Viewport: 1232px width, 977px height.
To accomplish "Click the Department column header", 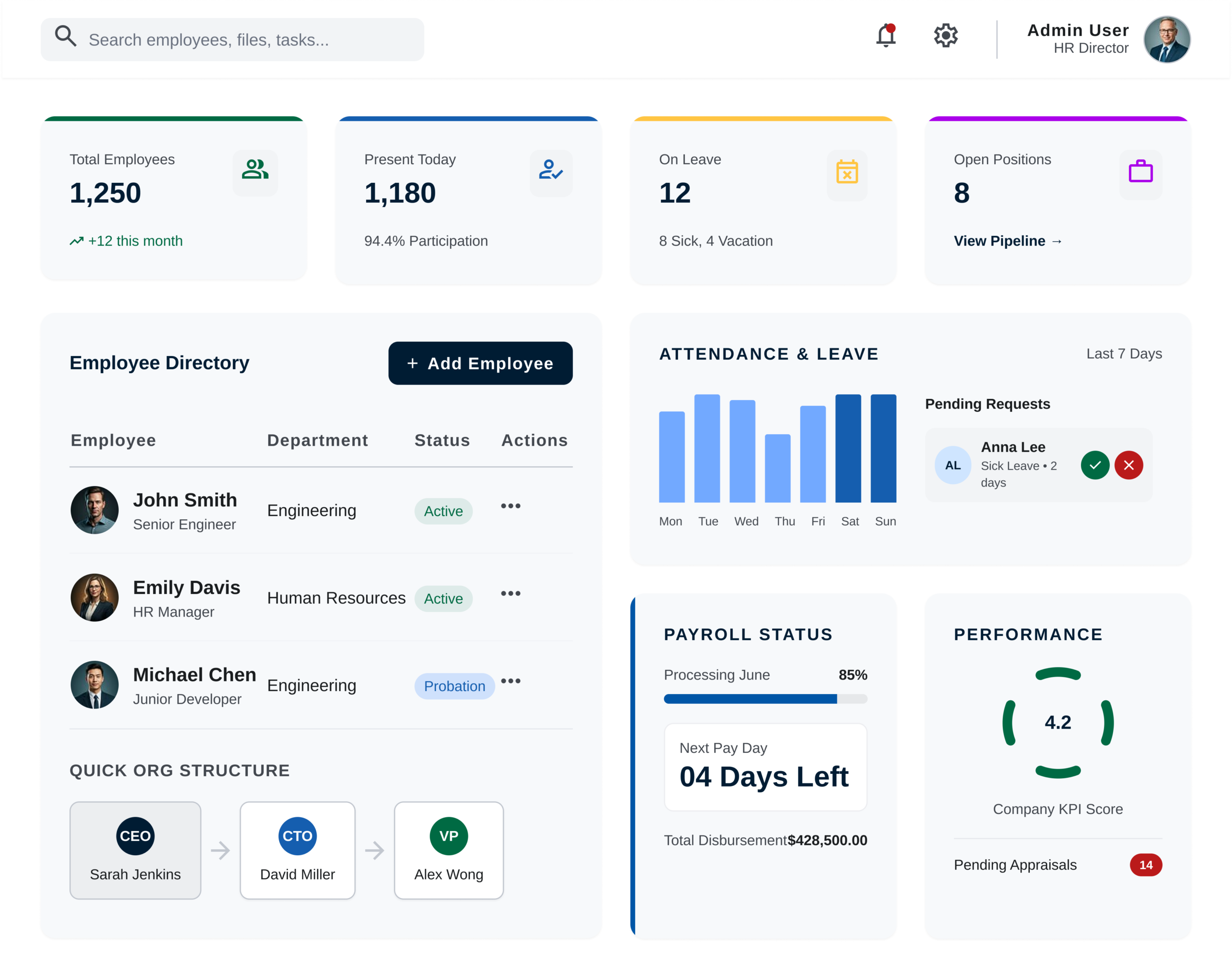I will click(318, 440).
